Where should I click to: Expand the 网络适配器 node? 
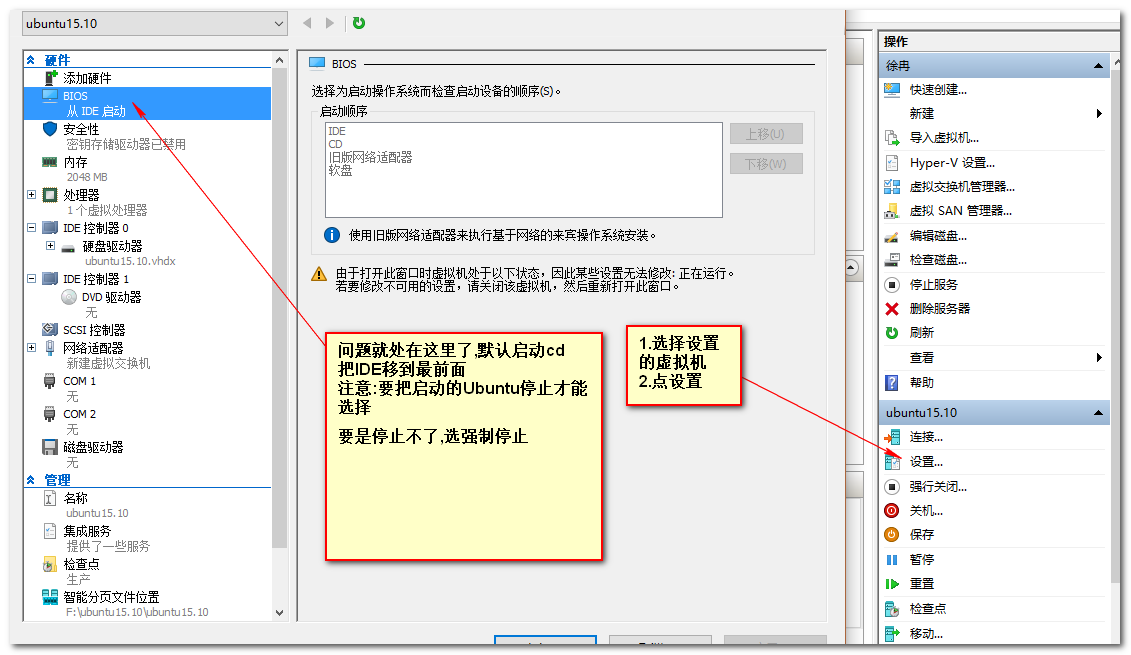pos(32,347)
